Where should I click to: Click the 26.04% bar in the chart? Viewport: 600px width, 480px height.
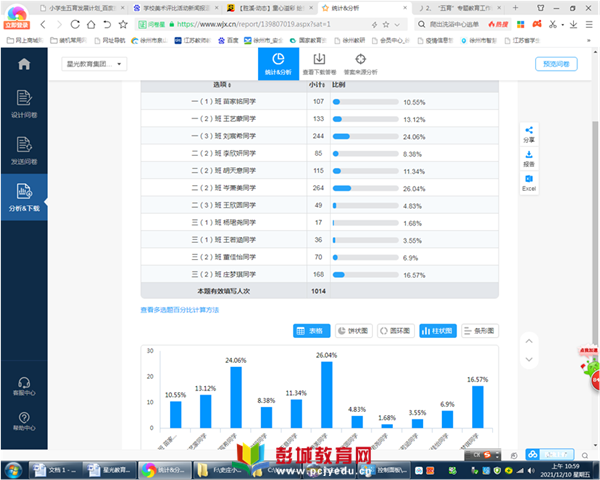coord(326,395)
